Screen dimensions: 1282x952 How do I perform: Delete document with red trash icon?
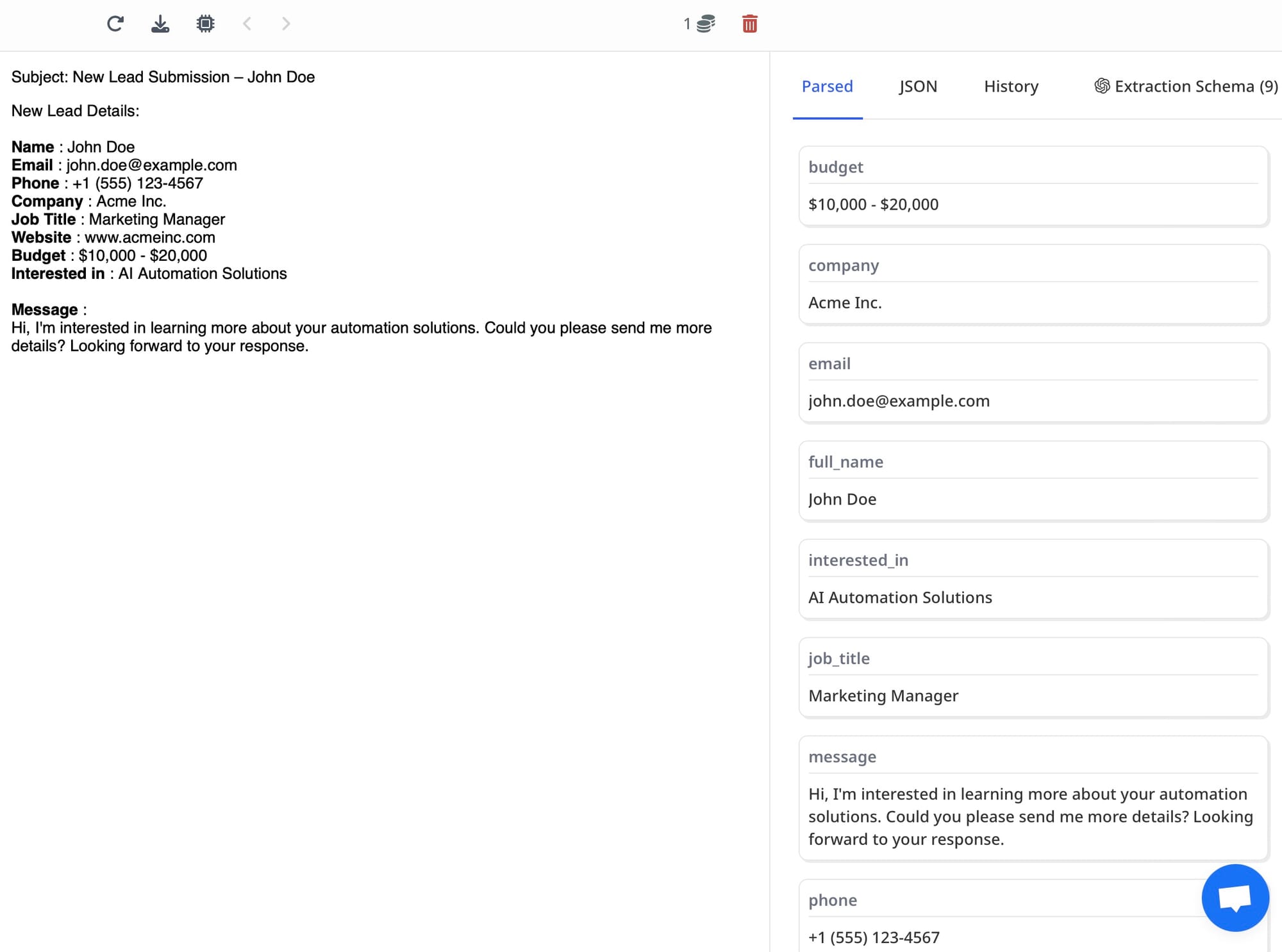tap(749, 24)
